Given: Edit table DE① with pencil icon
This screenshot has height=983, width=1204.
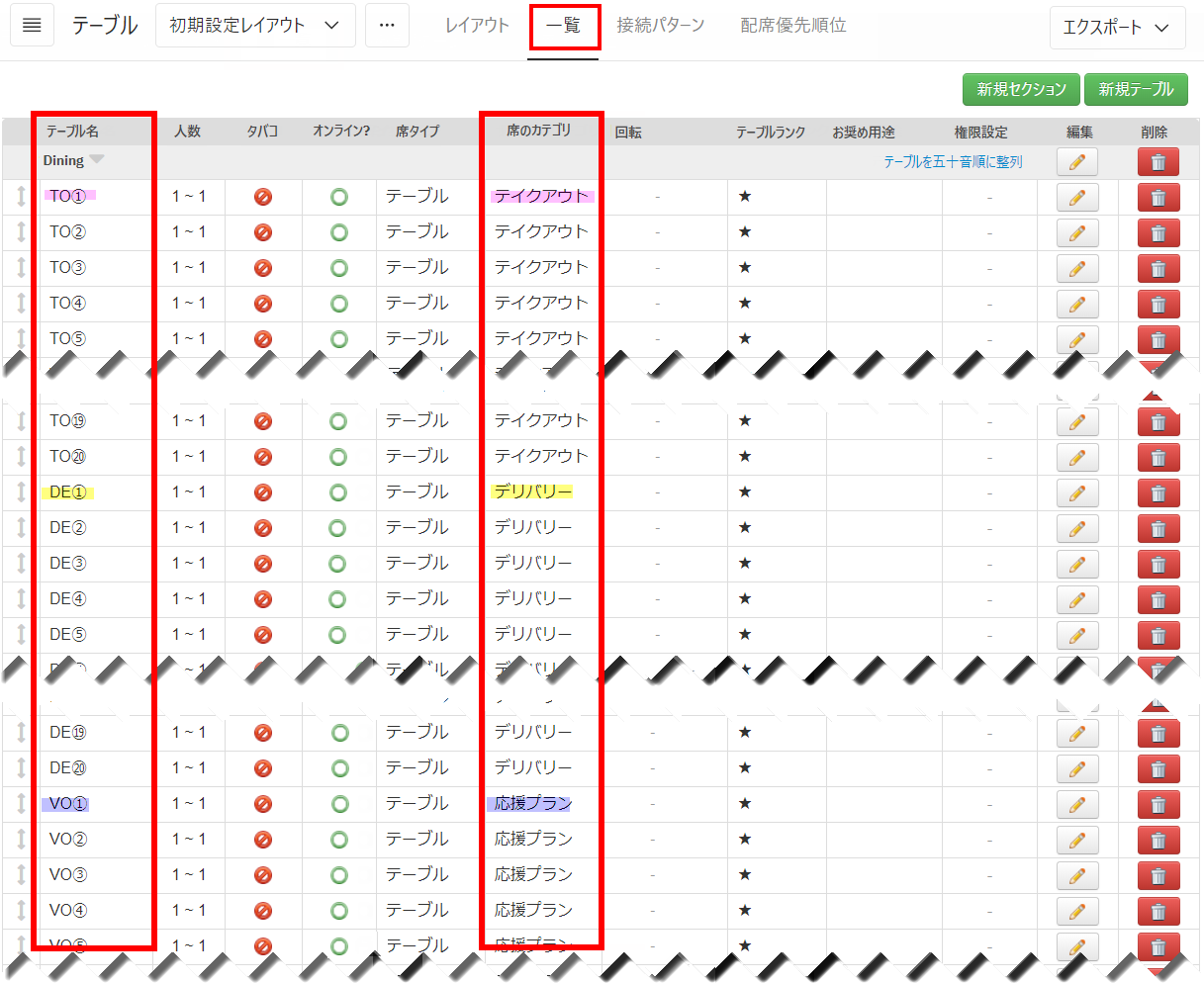Looking at the screenshot, I should pyautogui.click(x=1077, y=493).
